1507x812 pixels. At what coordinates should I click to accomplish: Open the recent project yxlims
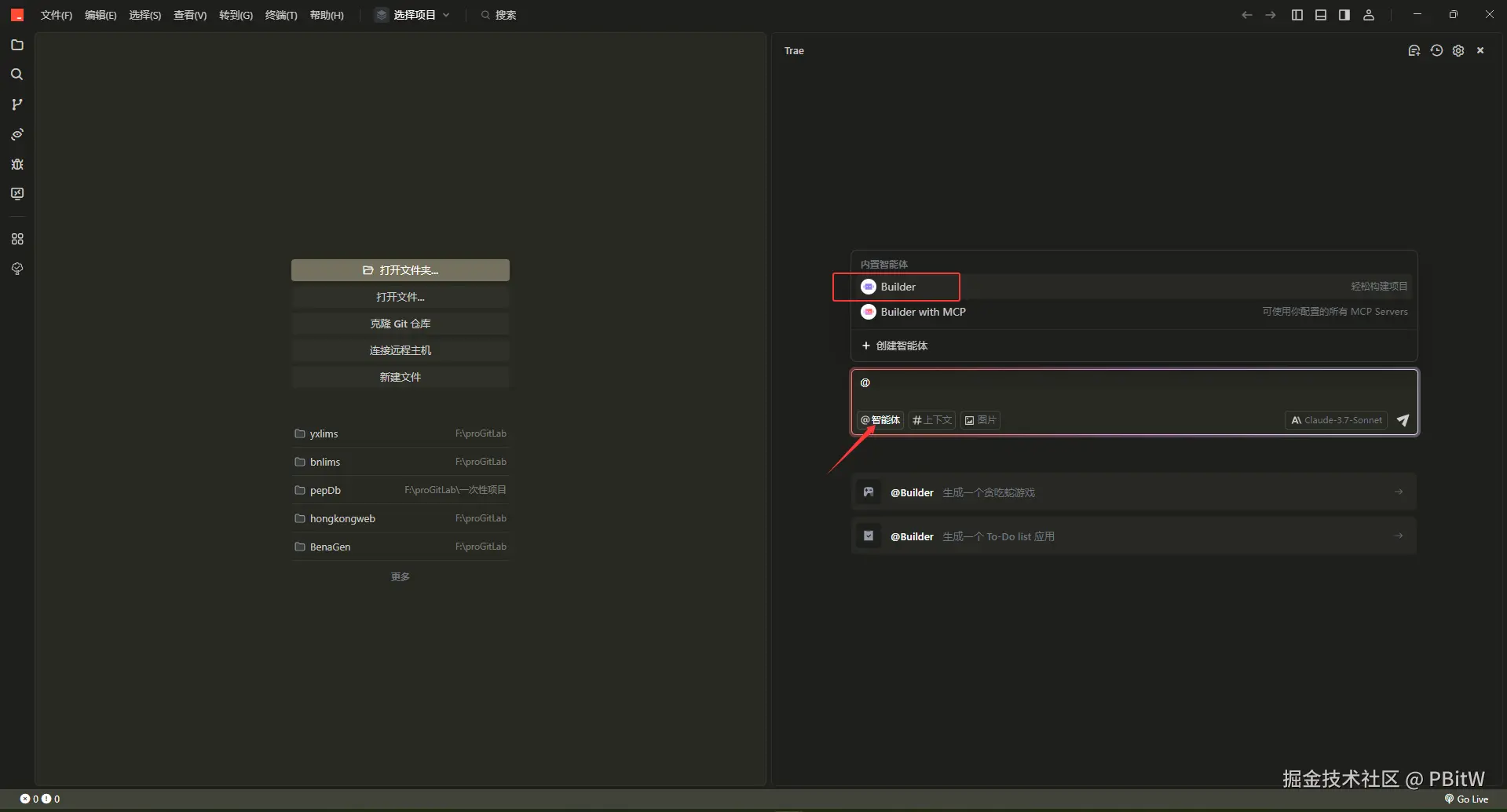pyautogui.click(x=401, y=433)
